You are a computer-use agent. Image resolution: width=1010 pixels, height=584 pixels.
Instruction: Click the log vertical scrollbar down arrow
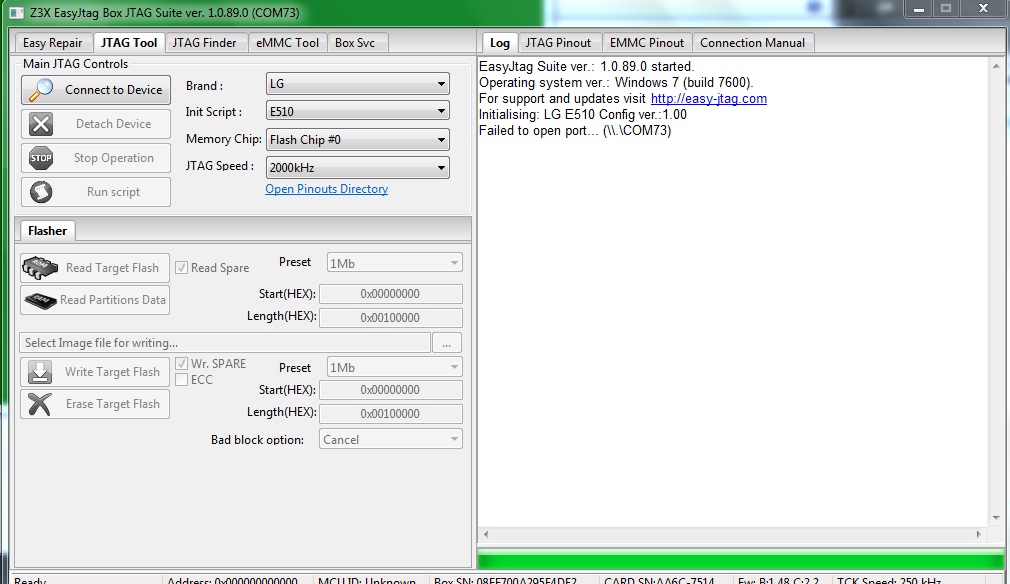(x=996, y=518)
